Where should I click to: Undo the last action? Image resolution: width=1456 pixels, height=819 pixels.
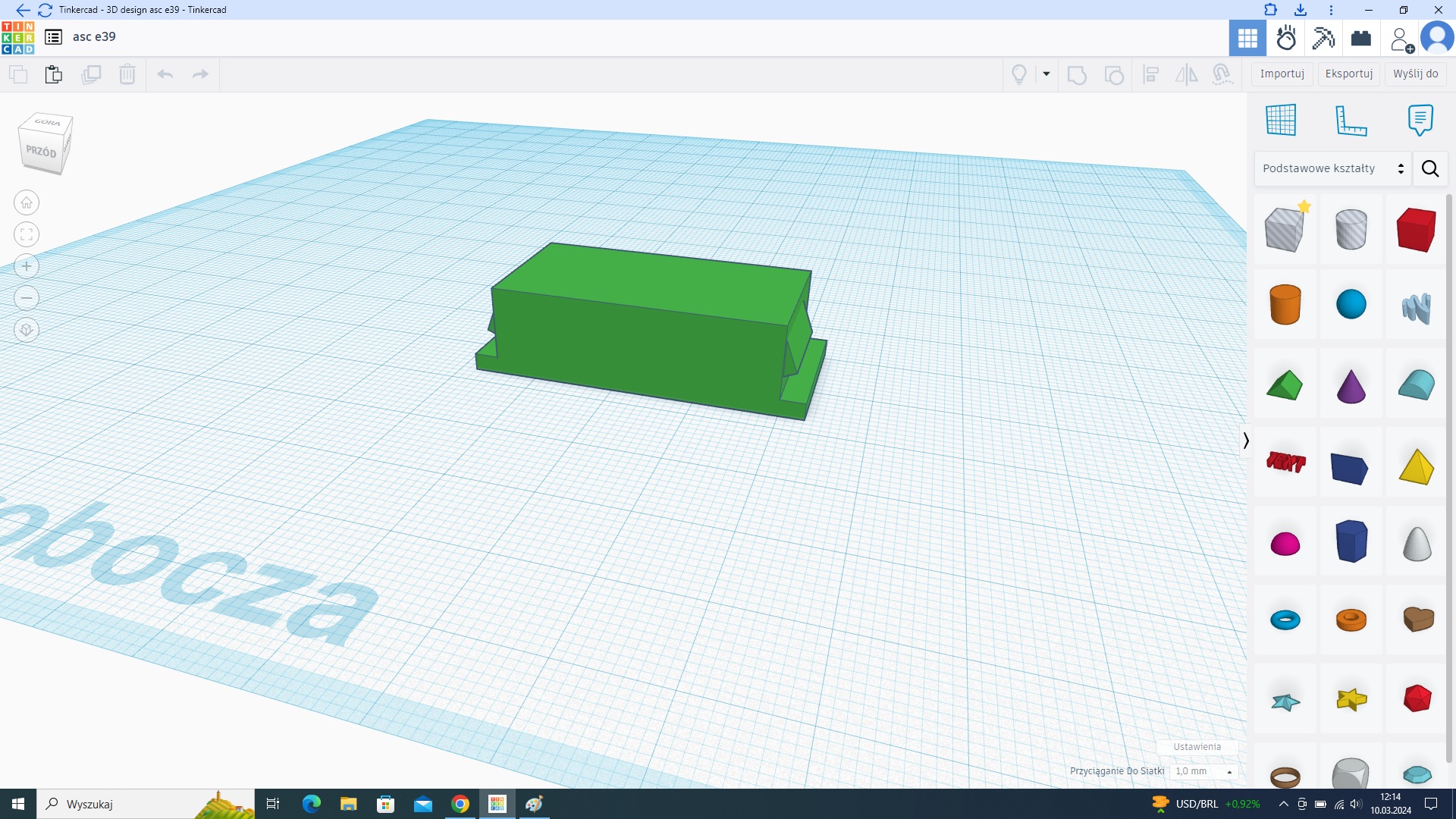click(165, 74)
